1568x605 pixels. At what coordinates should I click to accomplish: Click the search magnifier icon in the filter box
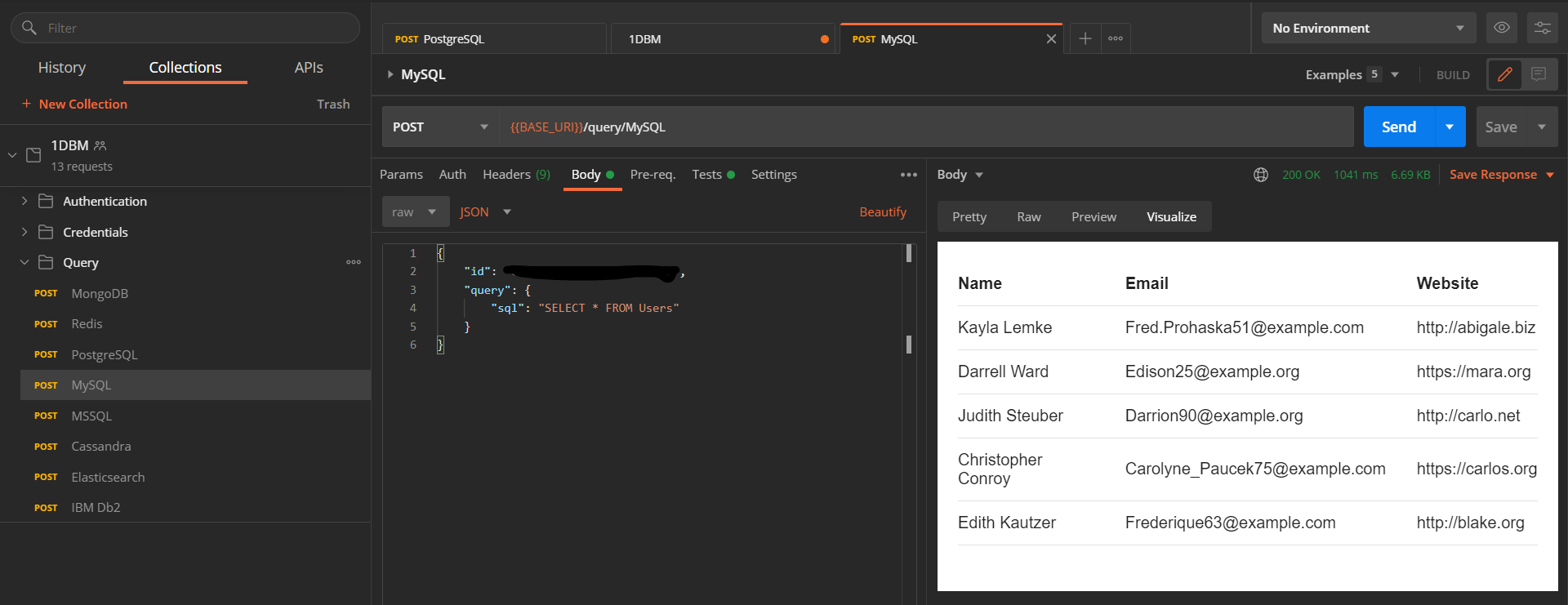(x=29, y=28)
